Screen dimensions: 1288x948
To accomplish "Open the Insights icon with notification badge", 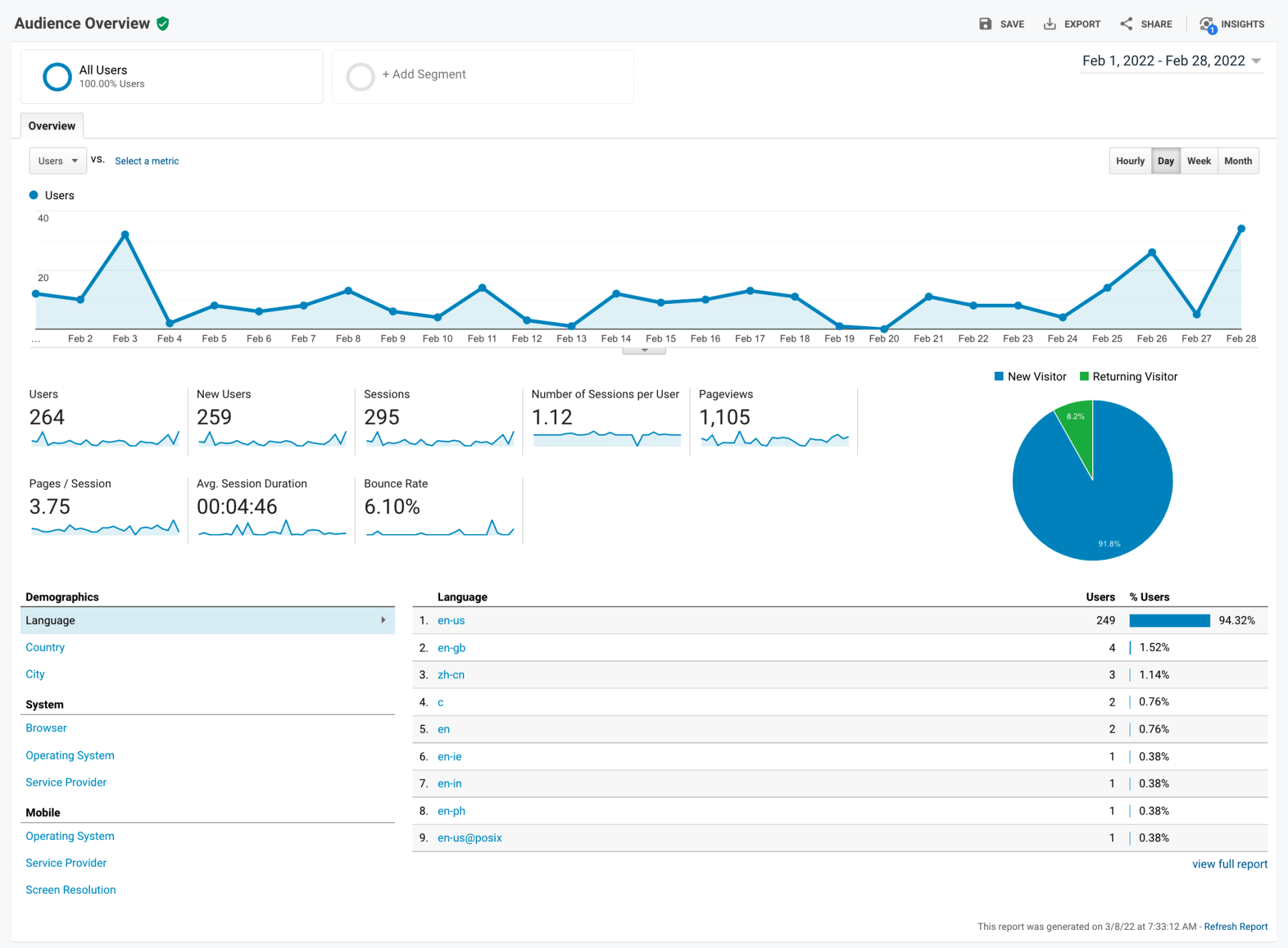I will (x=1207, y=25).
